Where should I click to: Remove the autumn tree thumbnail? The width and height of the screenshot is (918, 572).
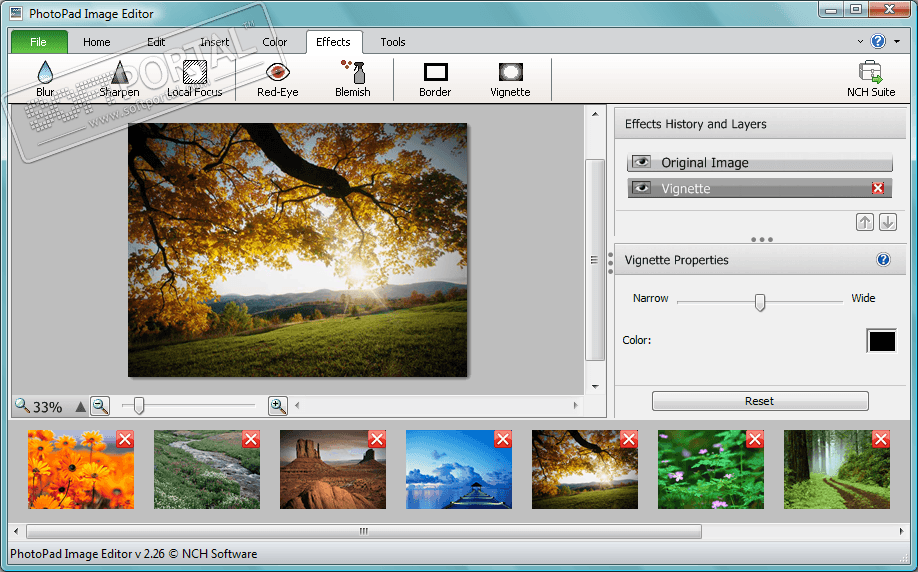[629, 439]
